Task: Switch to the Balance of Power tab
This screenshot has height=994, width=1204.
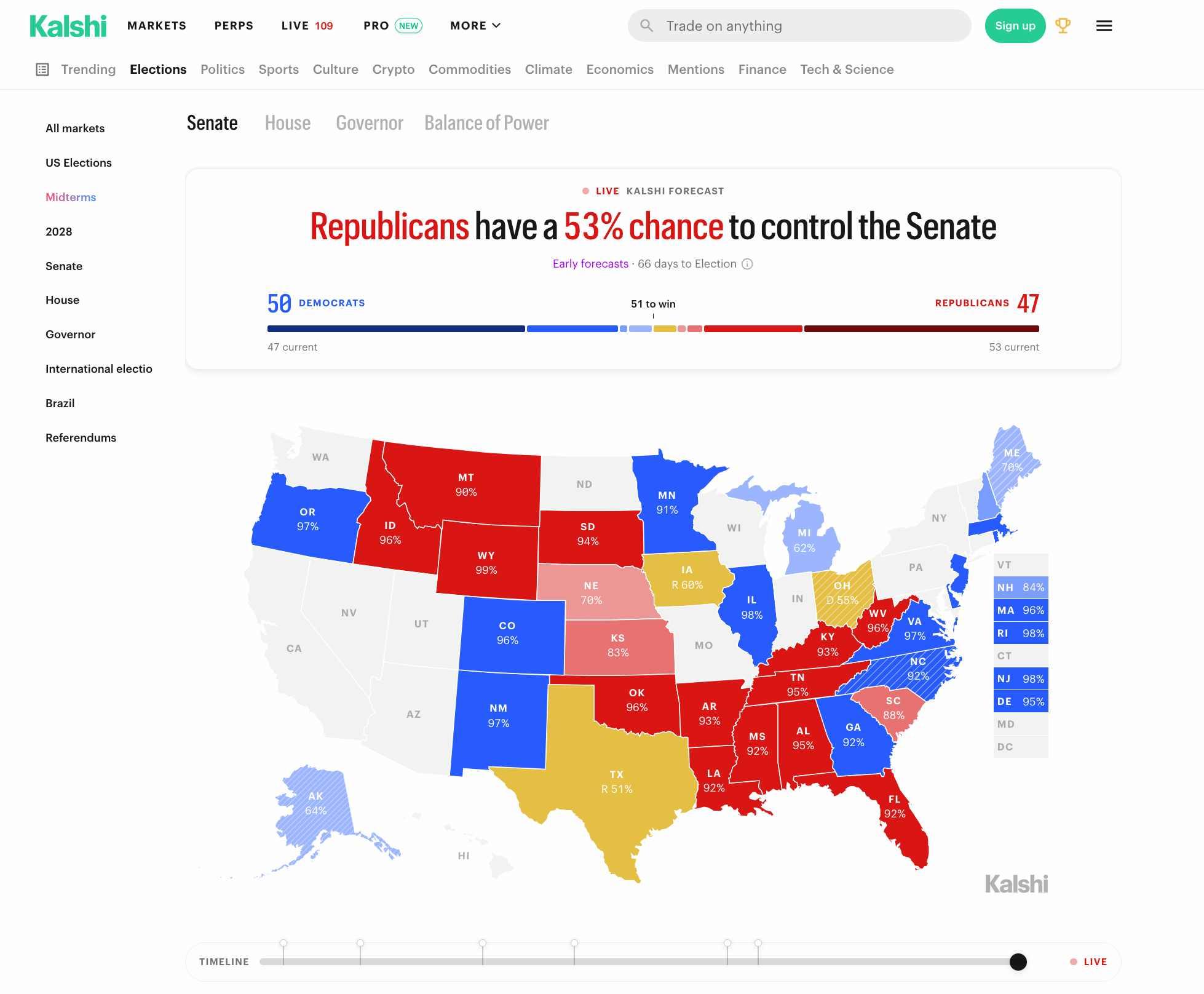Action: [486, 123]
